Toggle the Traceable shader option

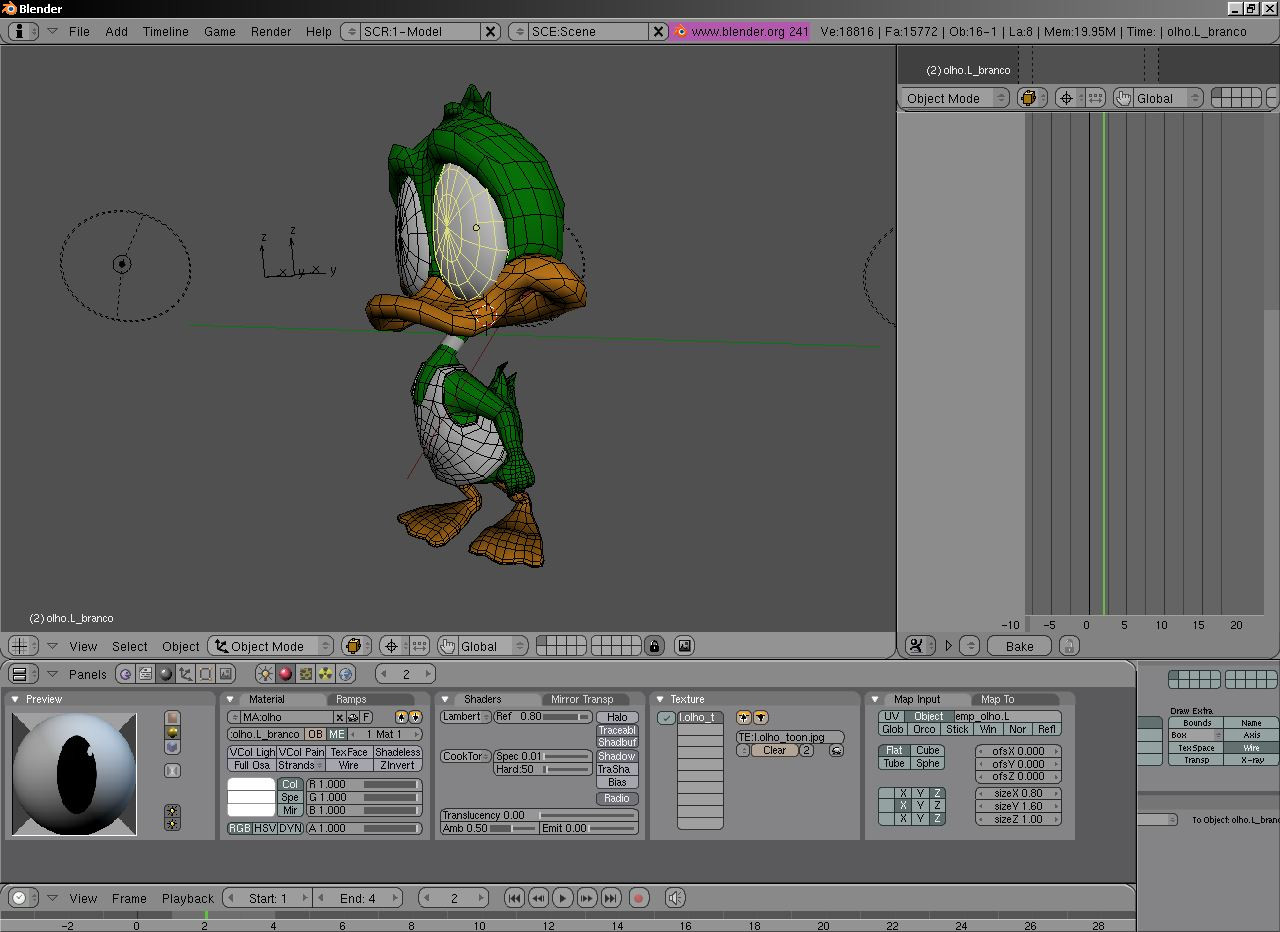(617, 730)
